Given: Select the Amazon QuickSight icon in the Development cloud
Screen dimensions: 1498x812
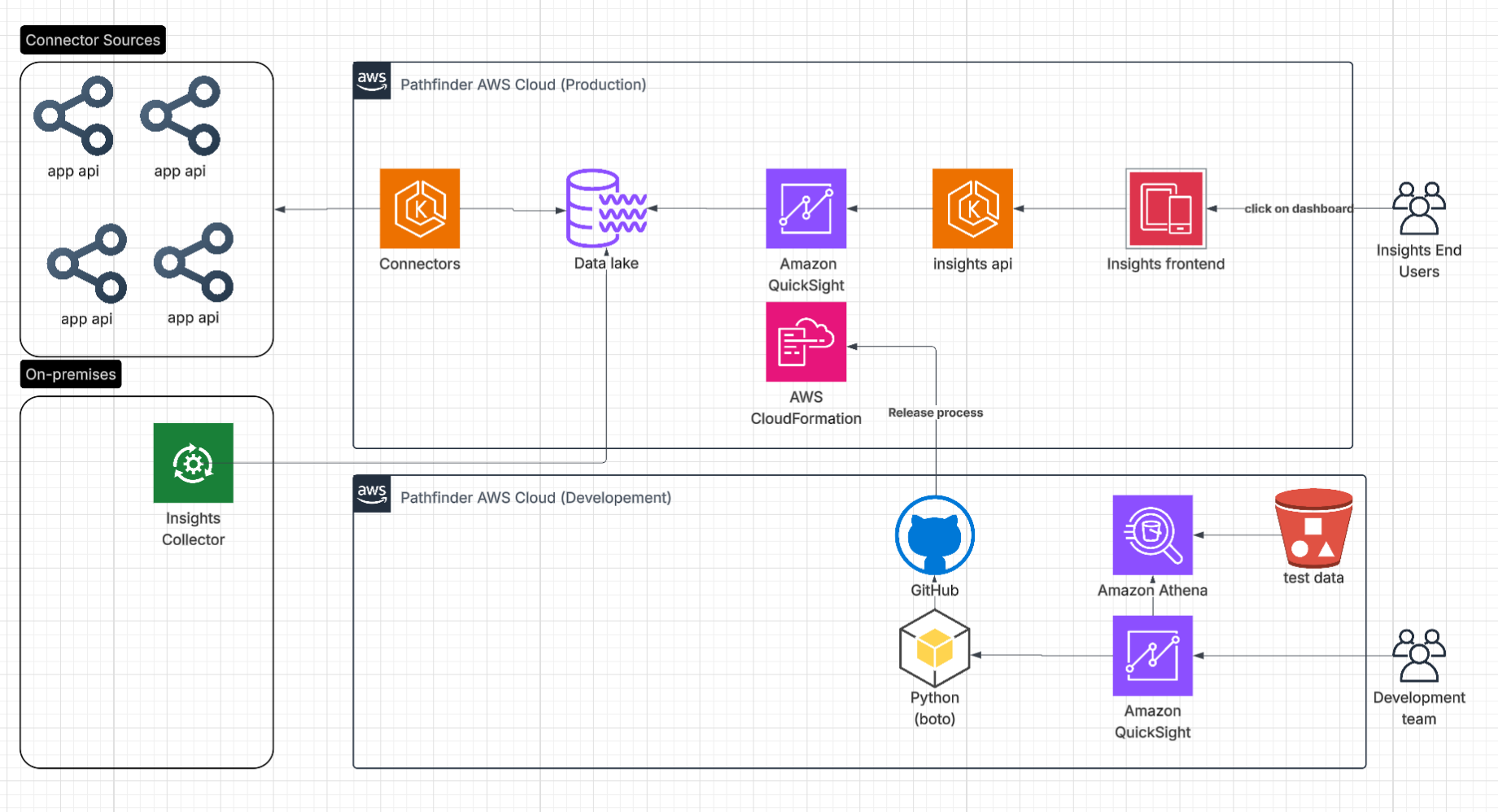Looking at the screenshot, I should [x=1153, y=656].
